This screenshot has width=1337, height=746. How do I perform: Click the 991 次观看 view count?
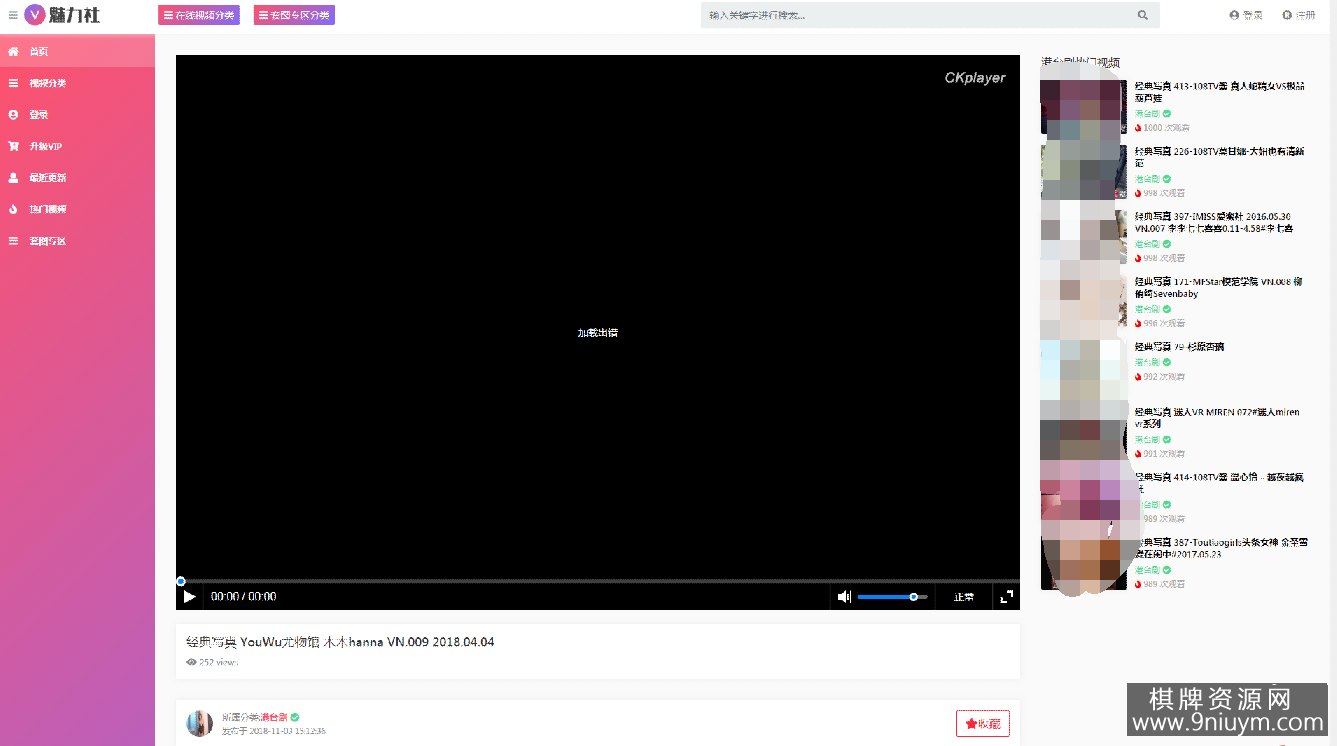pyautogui.click(x=1160, y=454)
